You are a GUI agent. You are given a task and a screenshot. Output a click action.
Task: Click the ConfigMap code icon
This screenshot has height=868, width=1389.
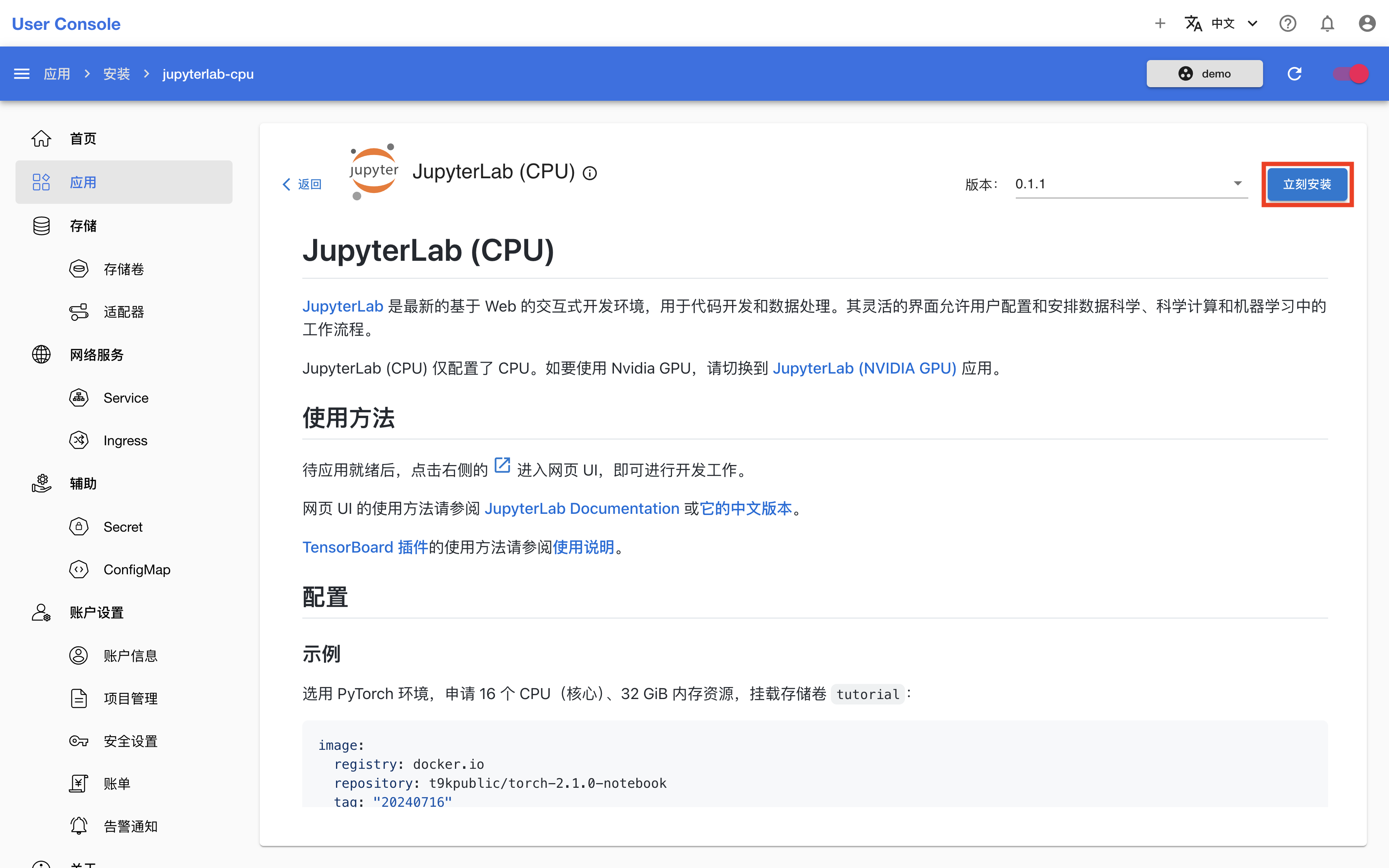[79, 570]
